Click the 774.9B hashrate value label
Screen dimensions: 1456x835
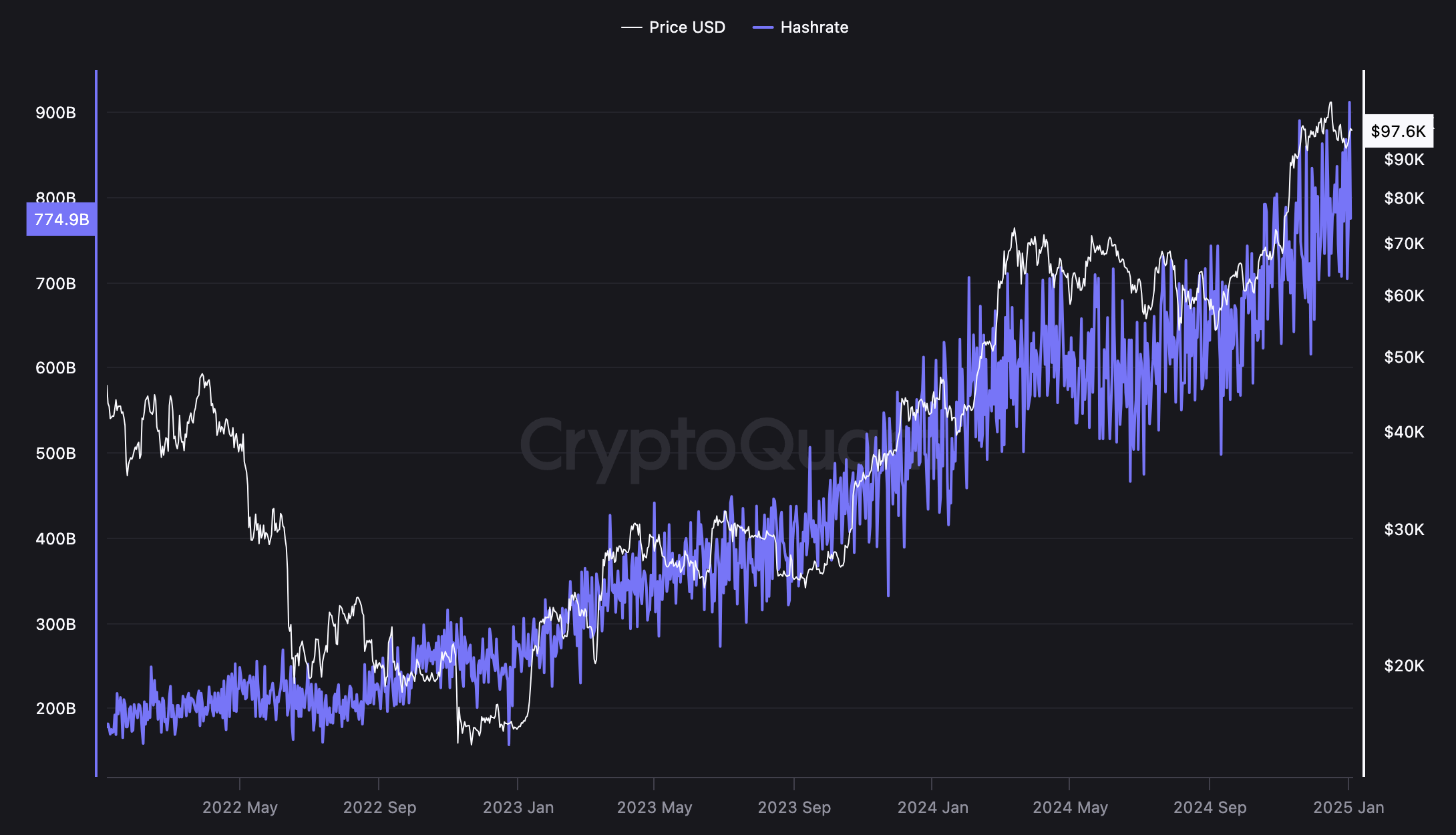point(61,218)
